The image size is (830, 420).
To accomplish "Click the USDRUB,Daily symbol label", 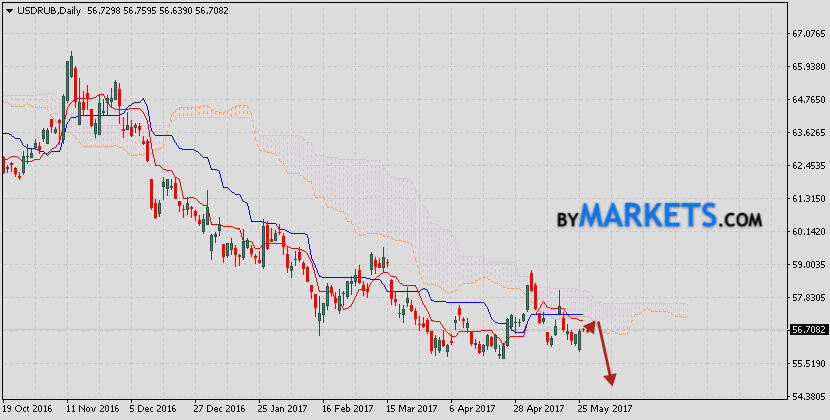I will 49,8.
